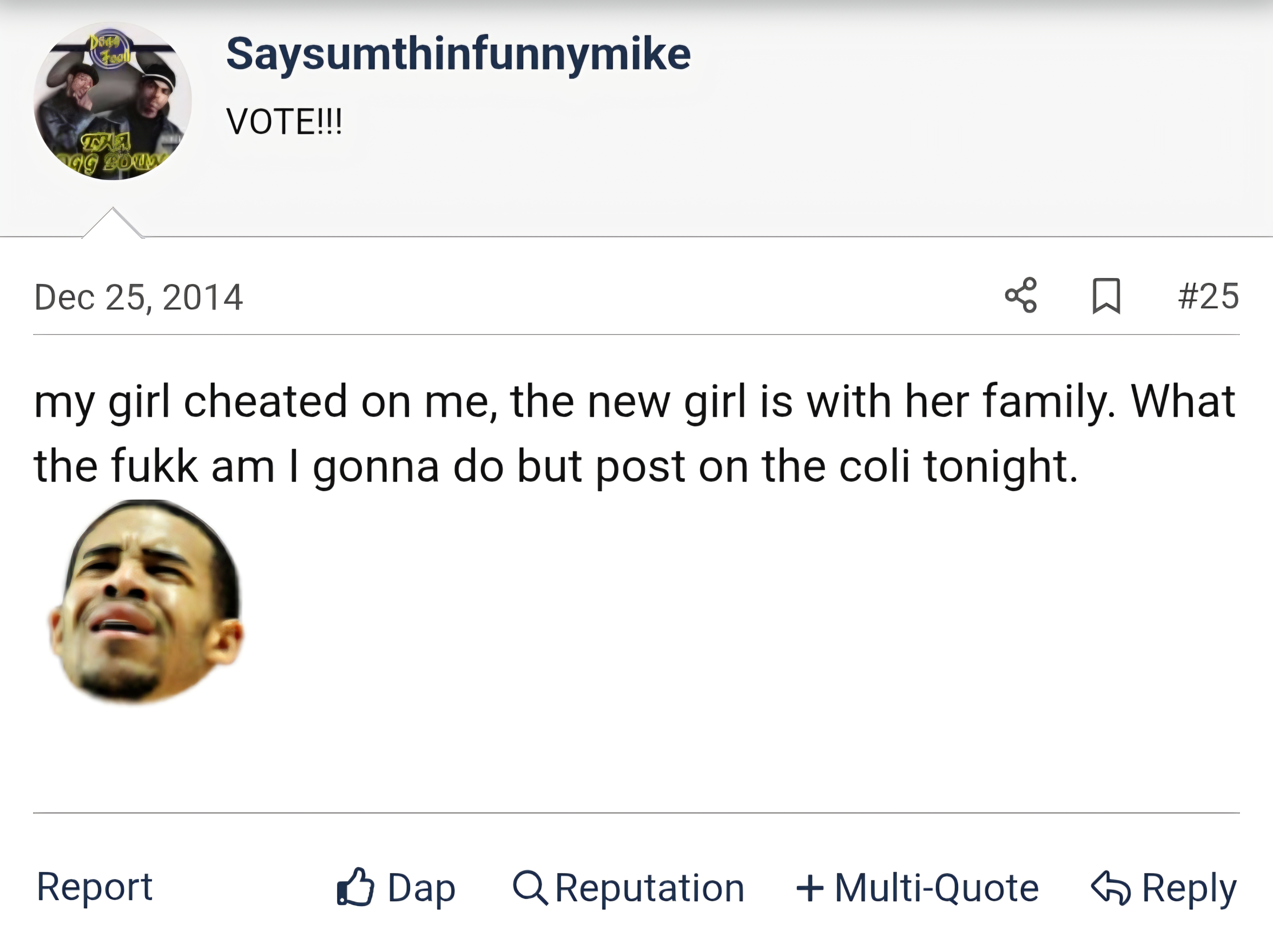The width and height of the screenshot is (1273, 952).
Task: Bookmark this post with the bookmark icon
Action: (x=1106, y=296)
